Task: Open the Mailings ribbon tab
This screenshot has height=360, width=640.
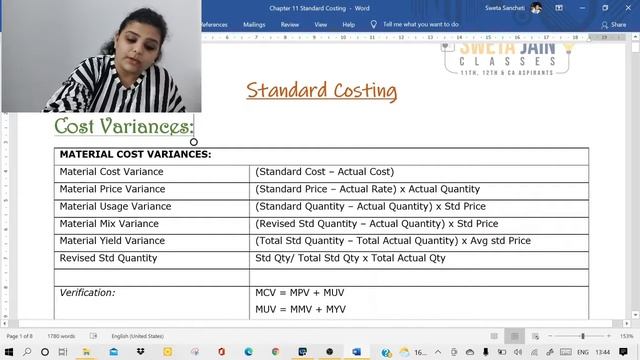Action: tap(254, 24)
